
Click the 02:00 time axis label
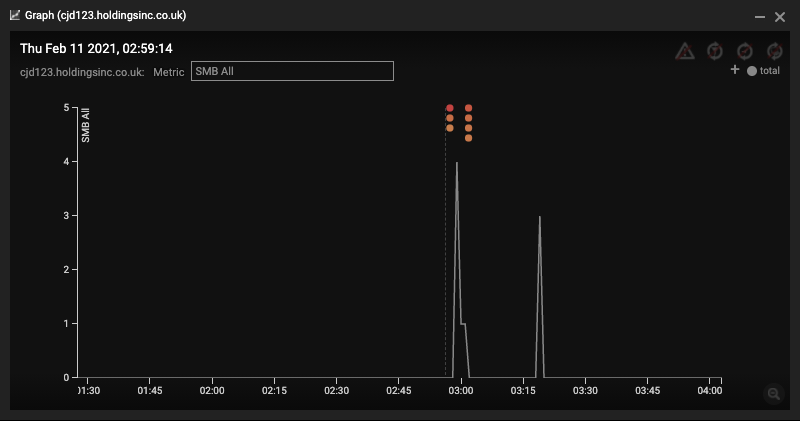pos(212,390)
